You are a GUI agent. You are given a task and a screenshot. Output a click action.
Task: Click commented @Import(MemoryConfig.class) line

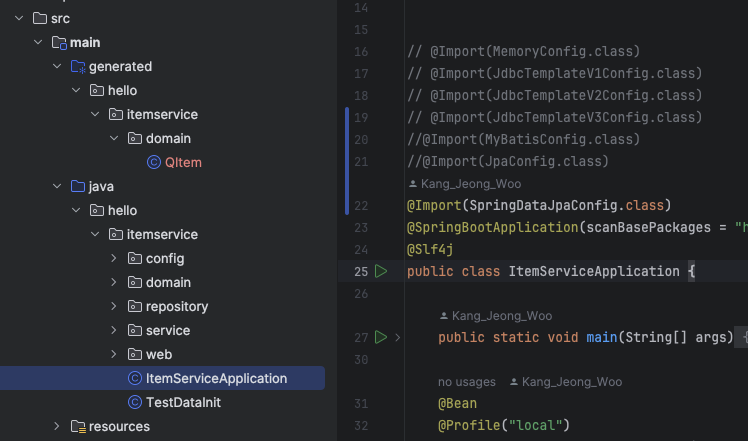[523, 52]
